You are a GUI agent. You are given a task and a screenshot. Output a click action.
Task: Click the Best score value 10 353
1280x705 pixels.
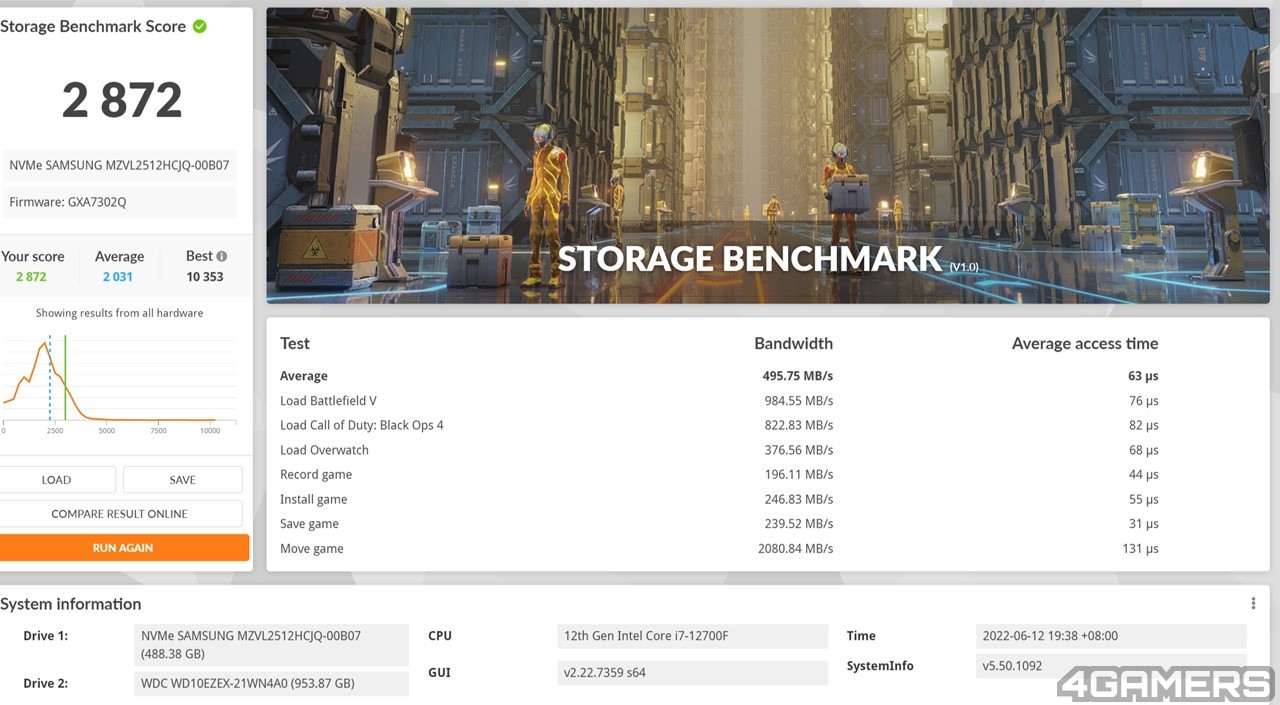pos(205,277)
